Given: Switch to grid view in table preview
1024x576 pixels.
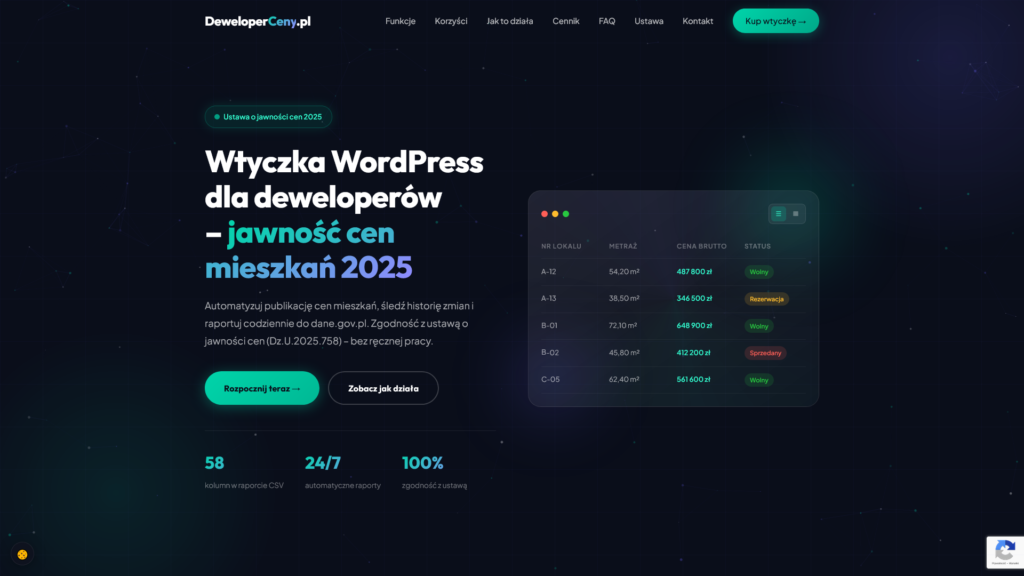Looking at the screenshot, I should pyautogui.click(x=796, y=214).
